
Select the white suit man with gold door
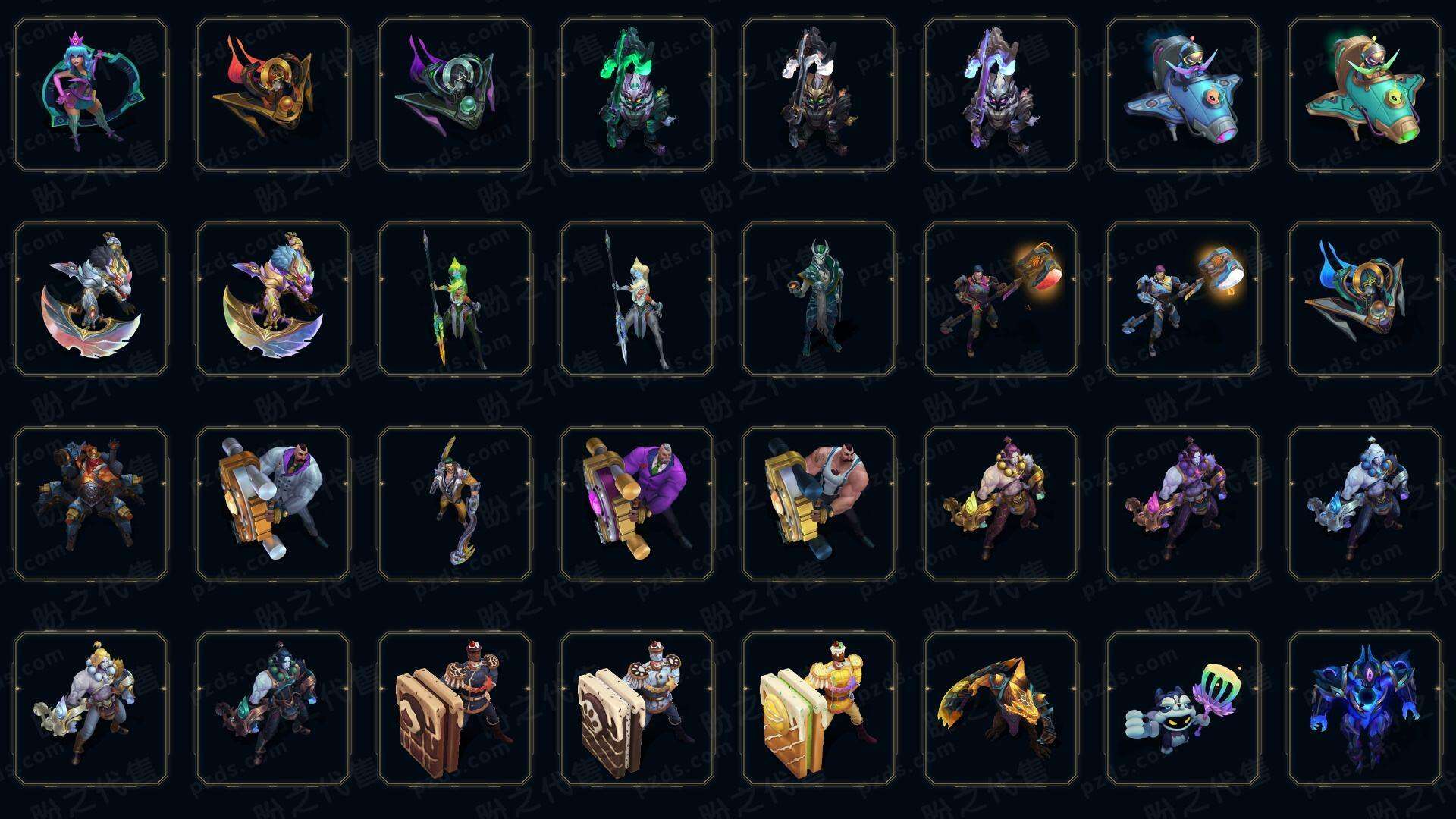(x=273, y=504)
